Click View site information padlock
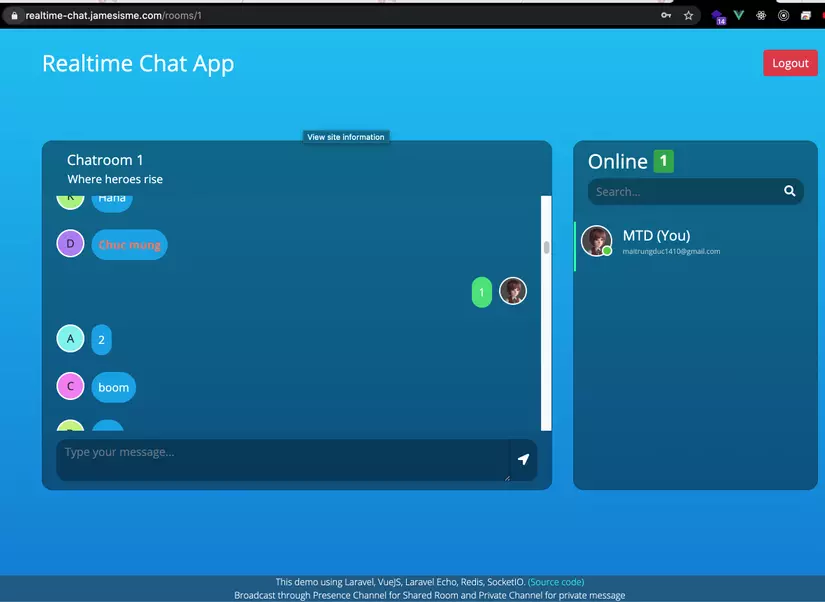 [15, 15]
